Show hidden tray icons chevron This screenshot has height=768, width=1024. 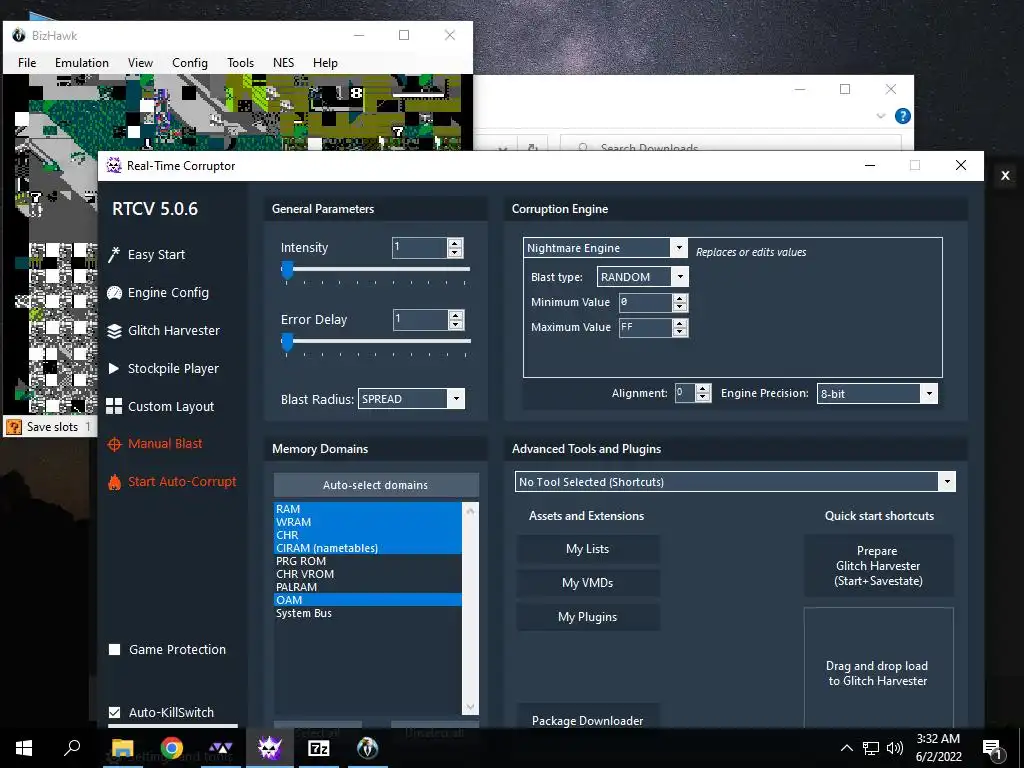click(x=846, y=748)
